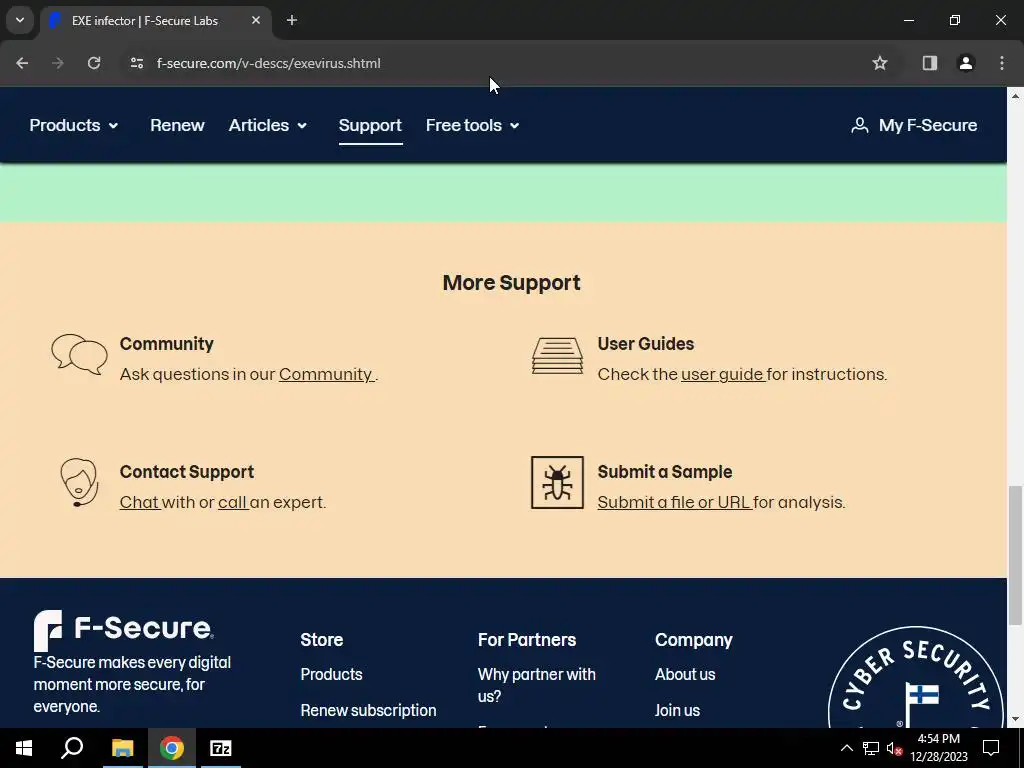Expand the Products dropdown menu
1024x768 pixels.
(74, 125)
